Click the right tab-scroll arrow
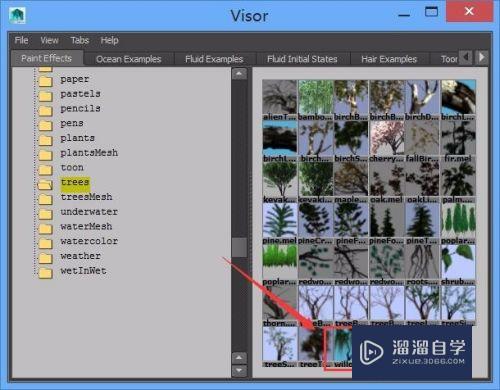 click(481, 57)
